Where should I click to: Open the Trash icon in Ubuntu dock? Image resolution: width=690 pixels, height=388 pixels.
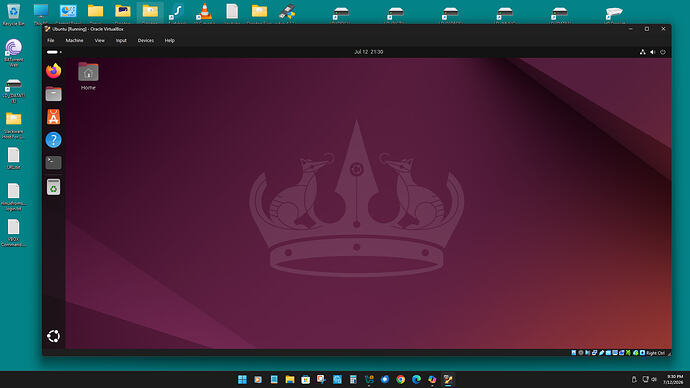(x=53, y=187)
